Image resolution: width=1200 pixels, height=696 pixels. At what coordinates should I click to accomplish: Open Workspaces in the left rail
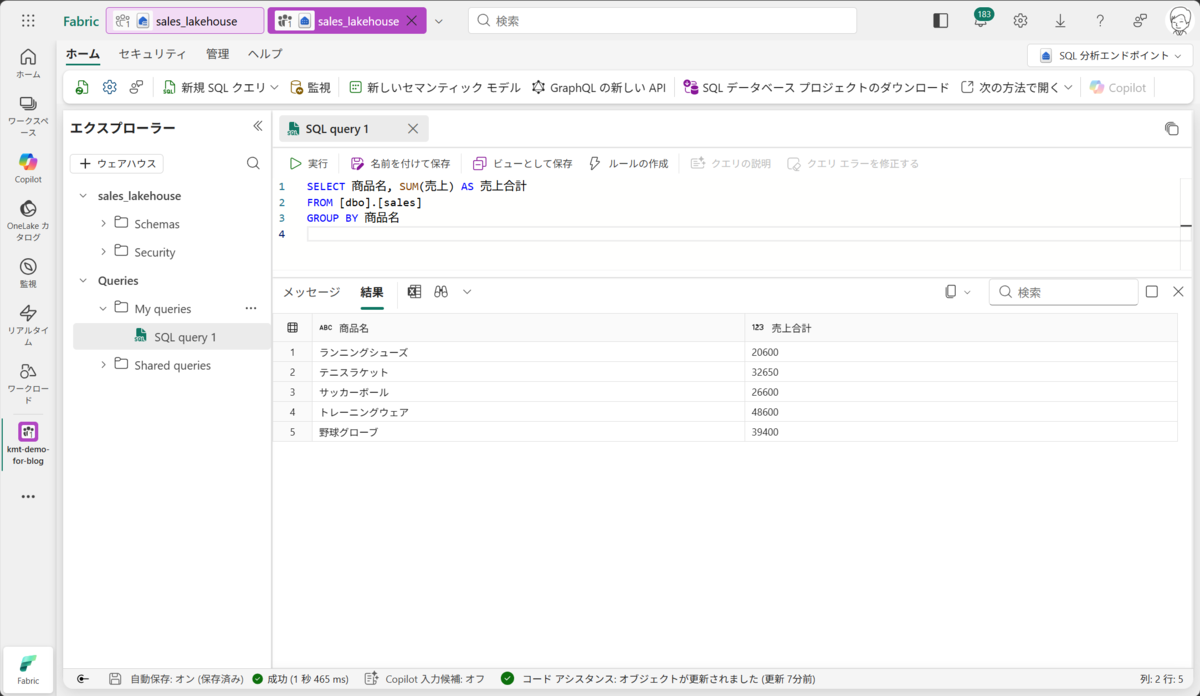pyautogui.click(x=28, y=116)
